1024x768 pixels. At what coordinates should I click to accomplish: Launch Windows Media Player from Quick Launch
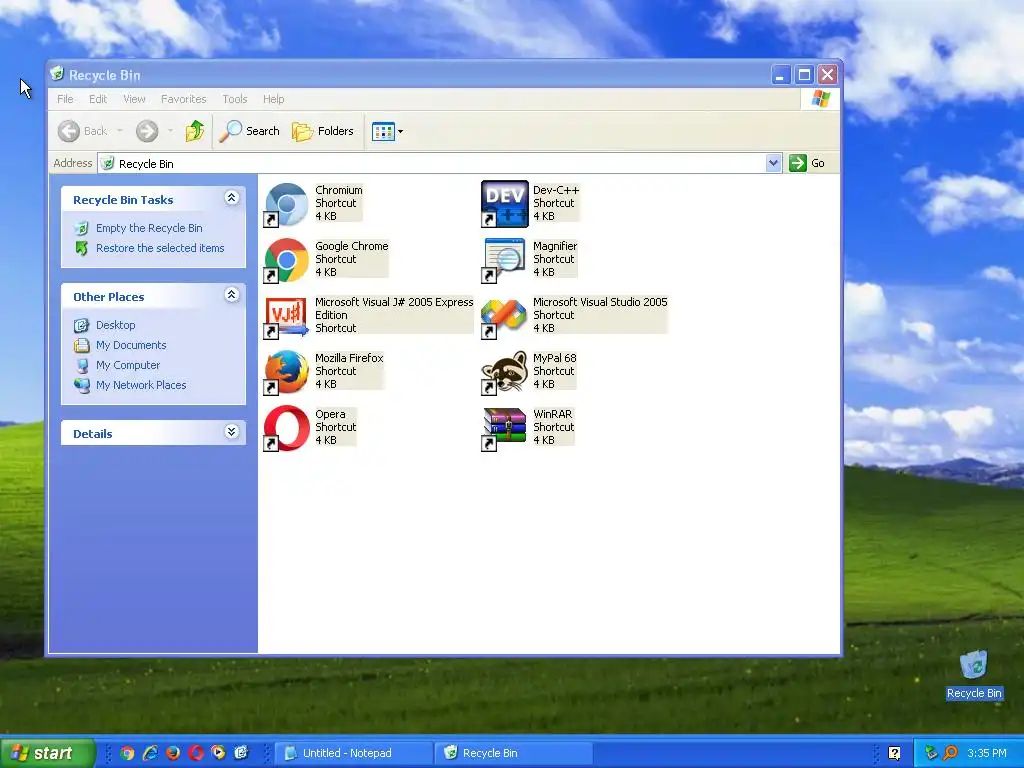218,753
